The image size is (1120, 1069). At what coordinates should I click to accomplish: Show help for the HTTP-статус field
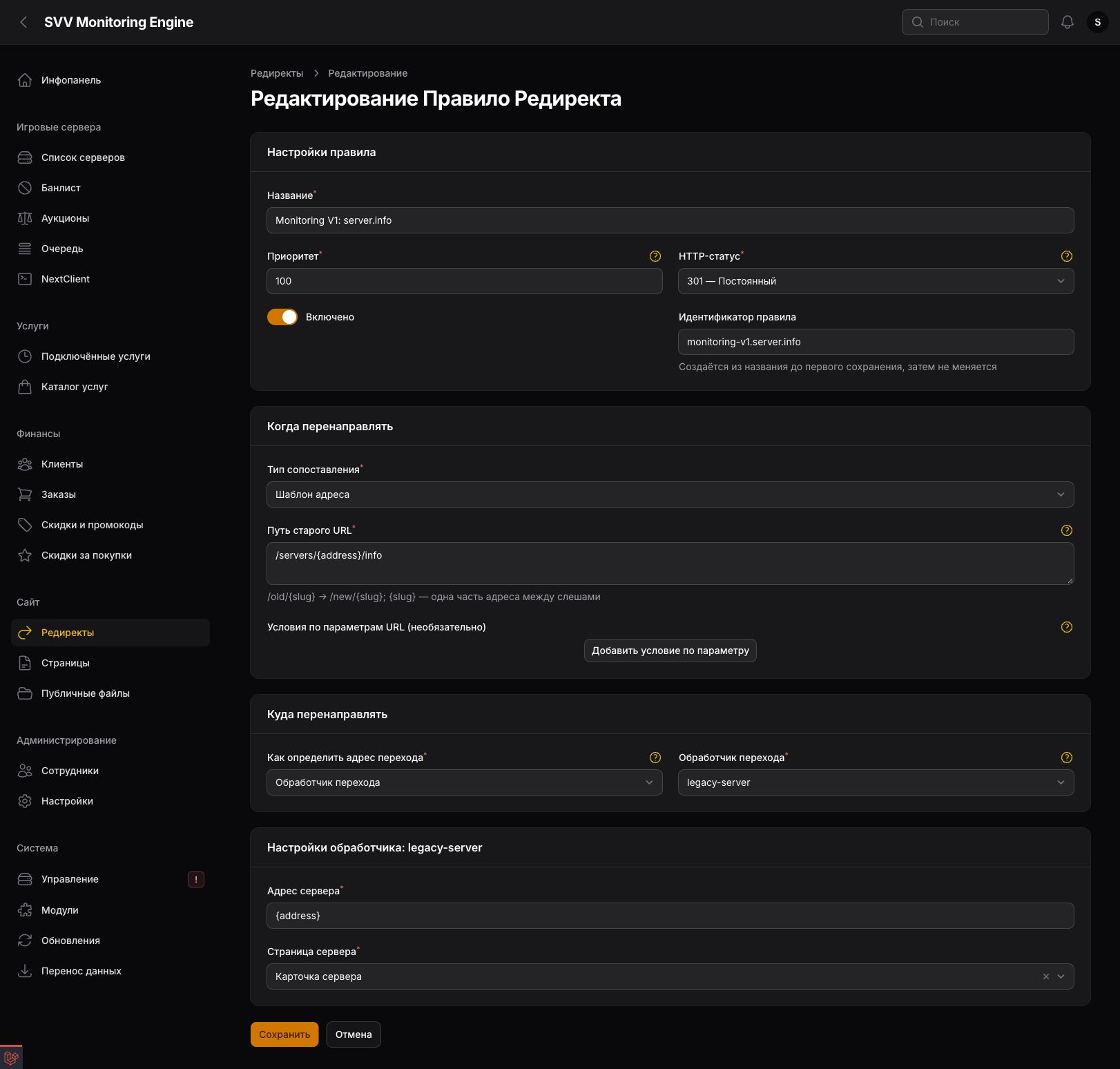point(1067,256)
